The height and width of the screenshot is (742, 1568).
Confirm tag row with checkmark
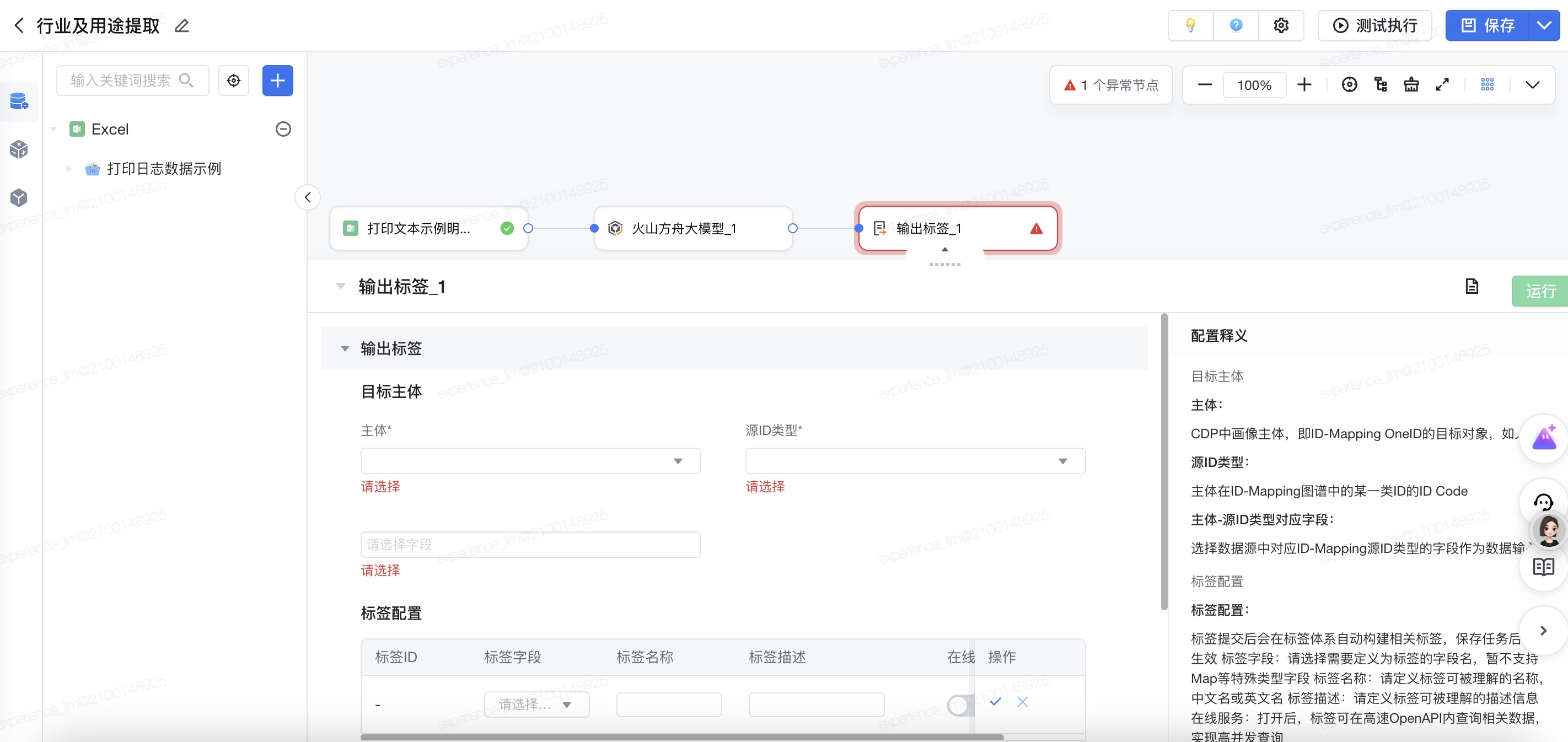(995, 702)
